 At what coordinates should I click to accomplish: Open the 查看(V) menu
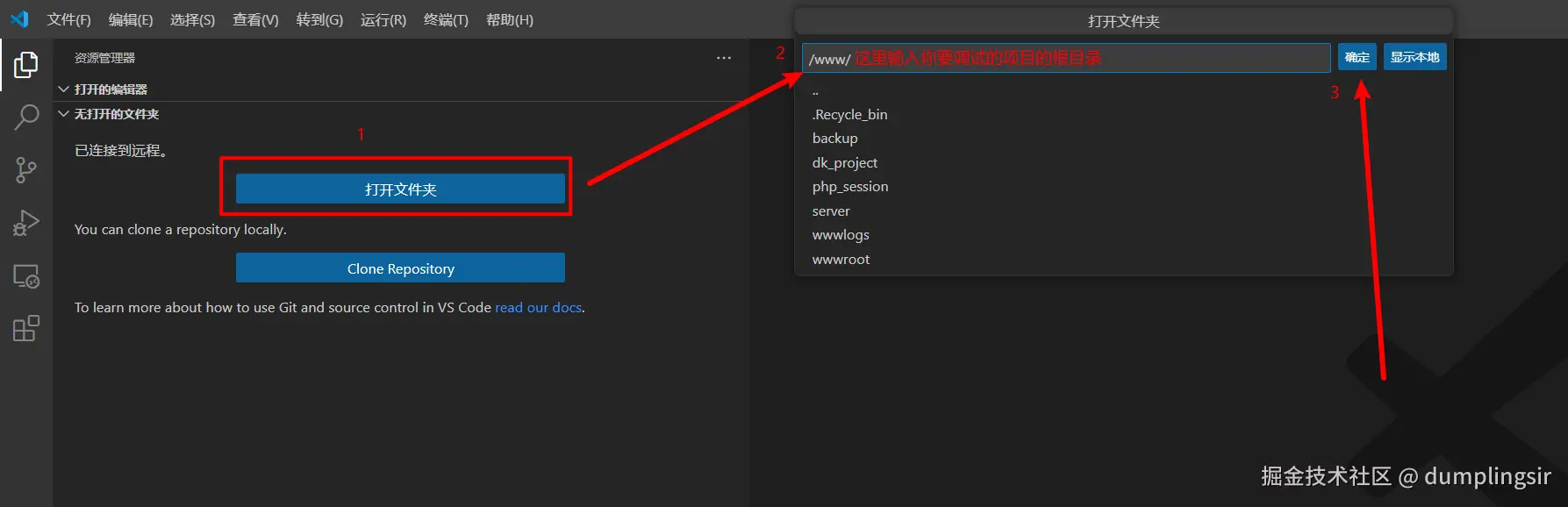(255, 19)
